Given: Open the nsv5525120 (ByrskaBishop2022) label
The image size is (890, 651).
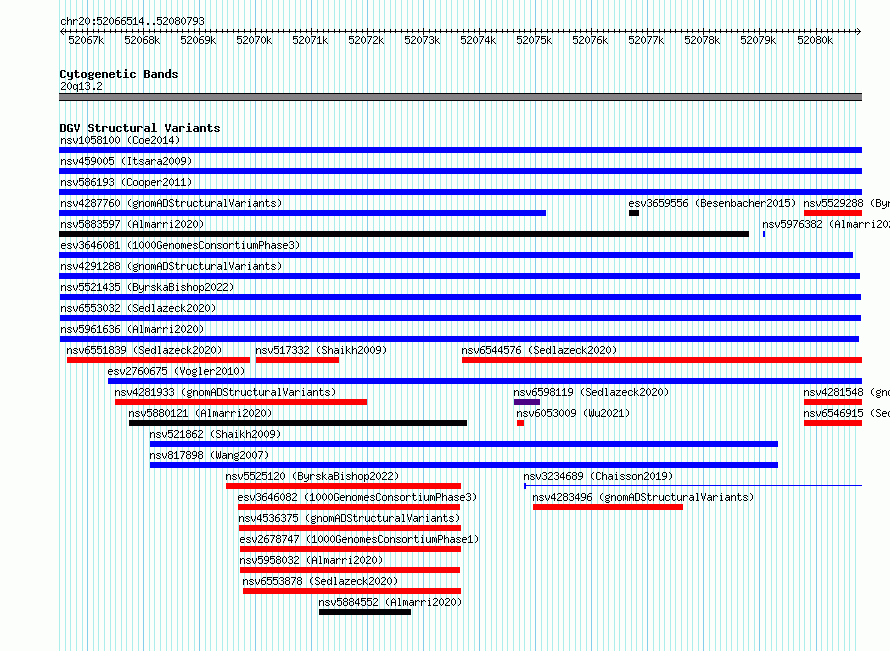Looking at the screenshot, I should point(312,476).
